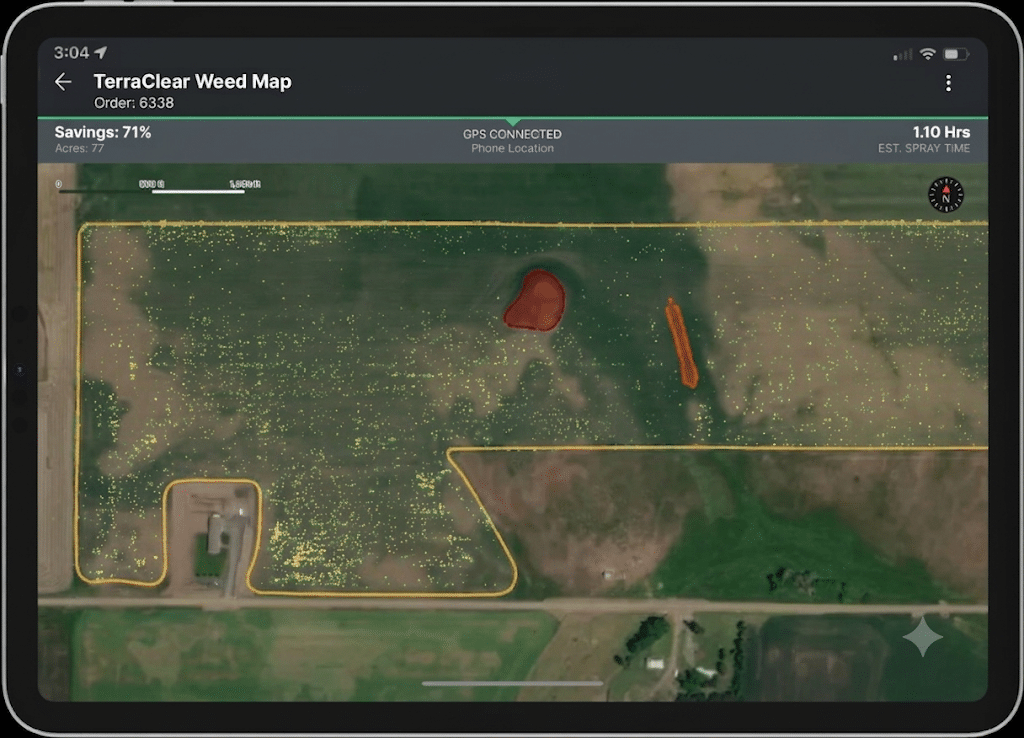This screenshot has width=1024, height=738.
Task: Tap the map scale bar
Action: [x=157, y=186]
